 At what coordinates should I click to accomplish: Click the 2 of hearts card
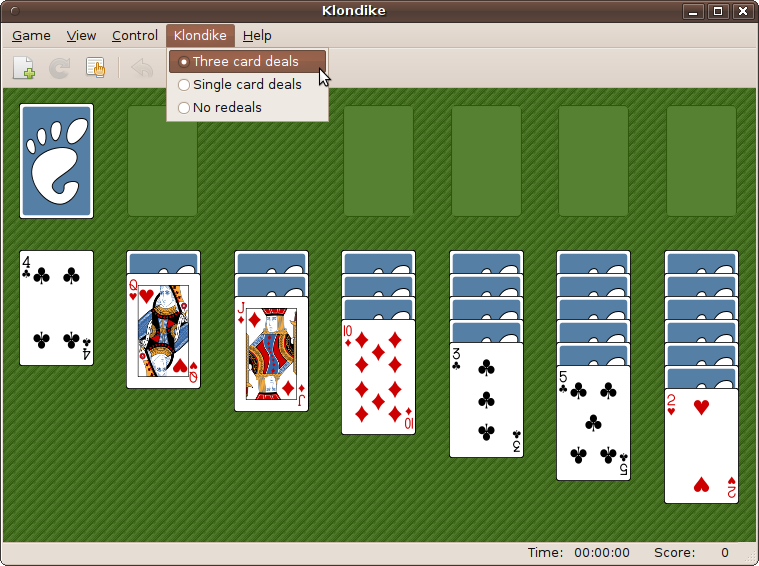701,446
